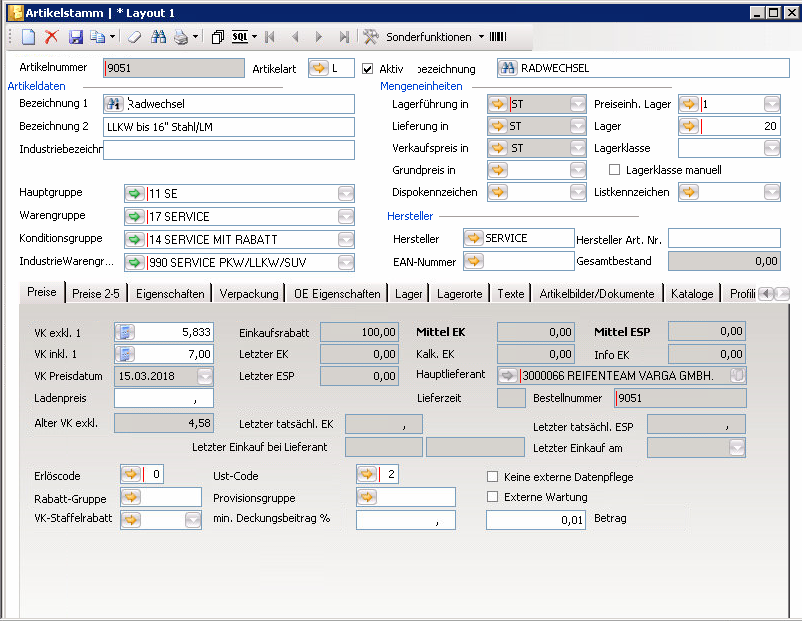The width and height of the screenshot is (802, 621).
Task: Click the eraser icon in toolbar
Action: (134, 37)
